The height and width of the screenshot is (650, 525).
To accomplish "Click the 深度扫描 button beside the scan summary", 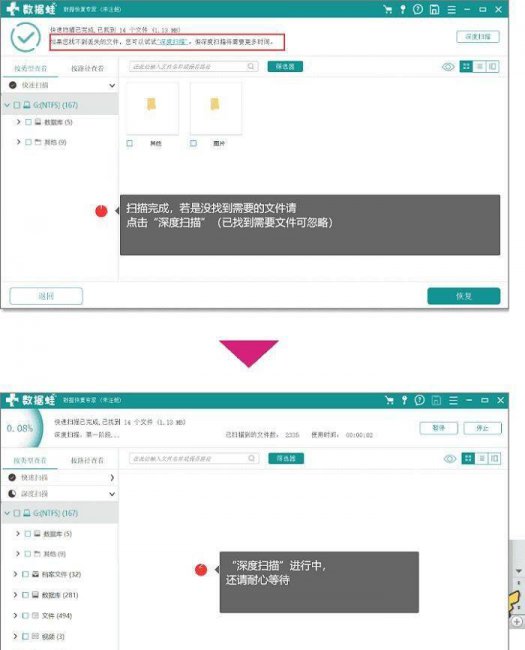I will click(x=478, y=36).
